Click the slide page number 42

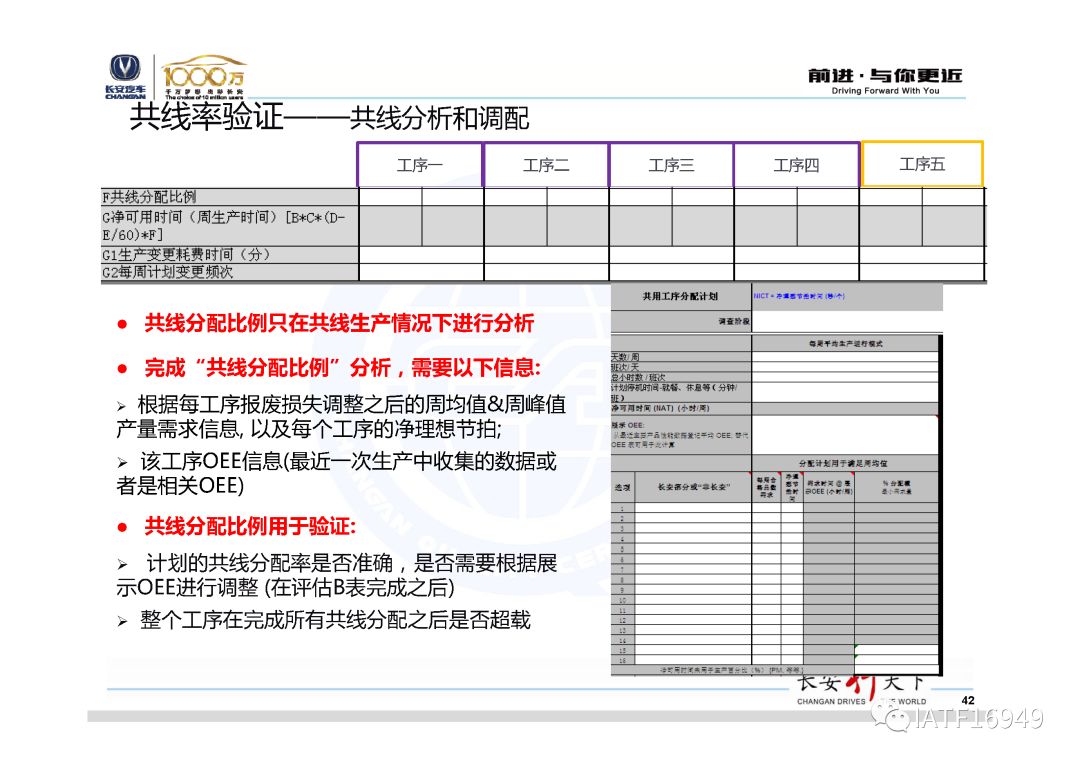[968, 701]
